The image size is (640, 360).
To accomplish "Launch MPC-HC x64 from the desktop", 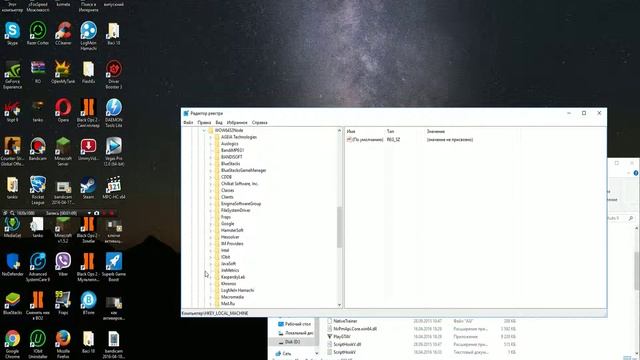I will pyautogui.click(x=113, y=188).
